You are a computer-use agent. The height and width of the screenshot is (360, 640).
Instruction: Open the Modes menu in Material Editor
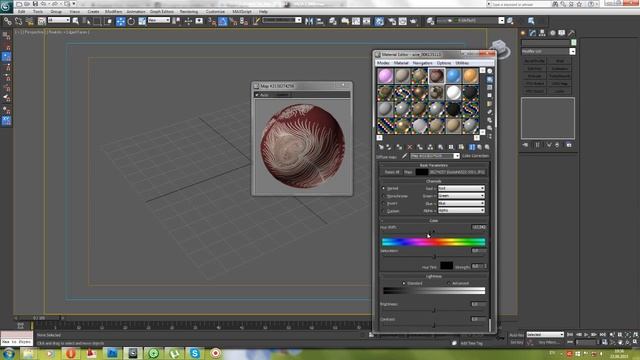383,63
